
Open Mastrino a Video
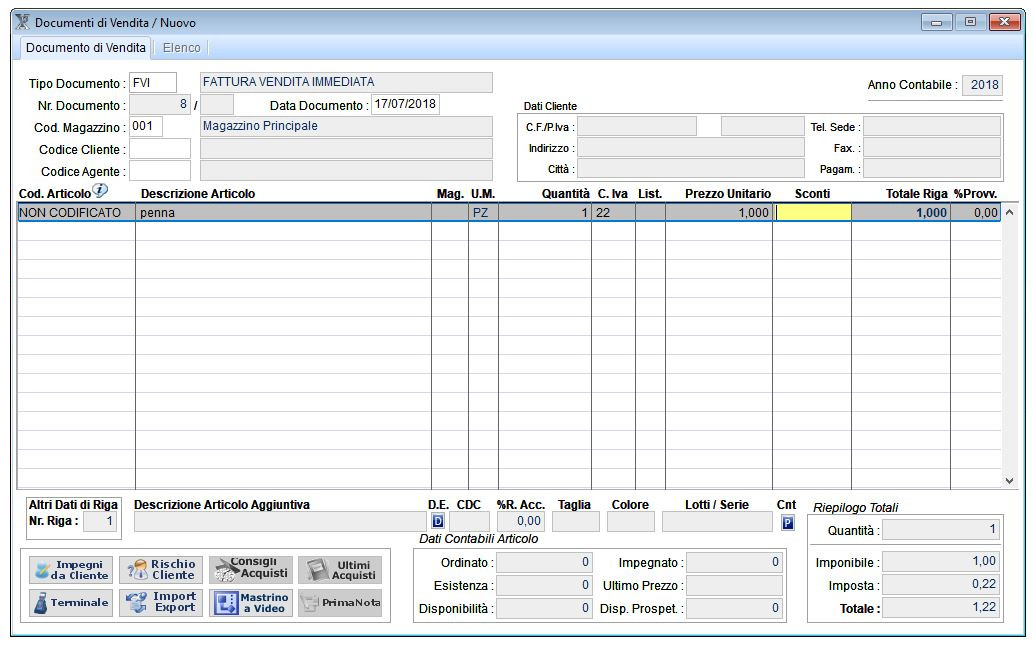[x=251, y=603]
